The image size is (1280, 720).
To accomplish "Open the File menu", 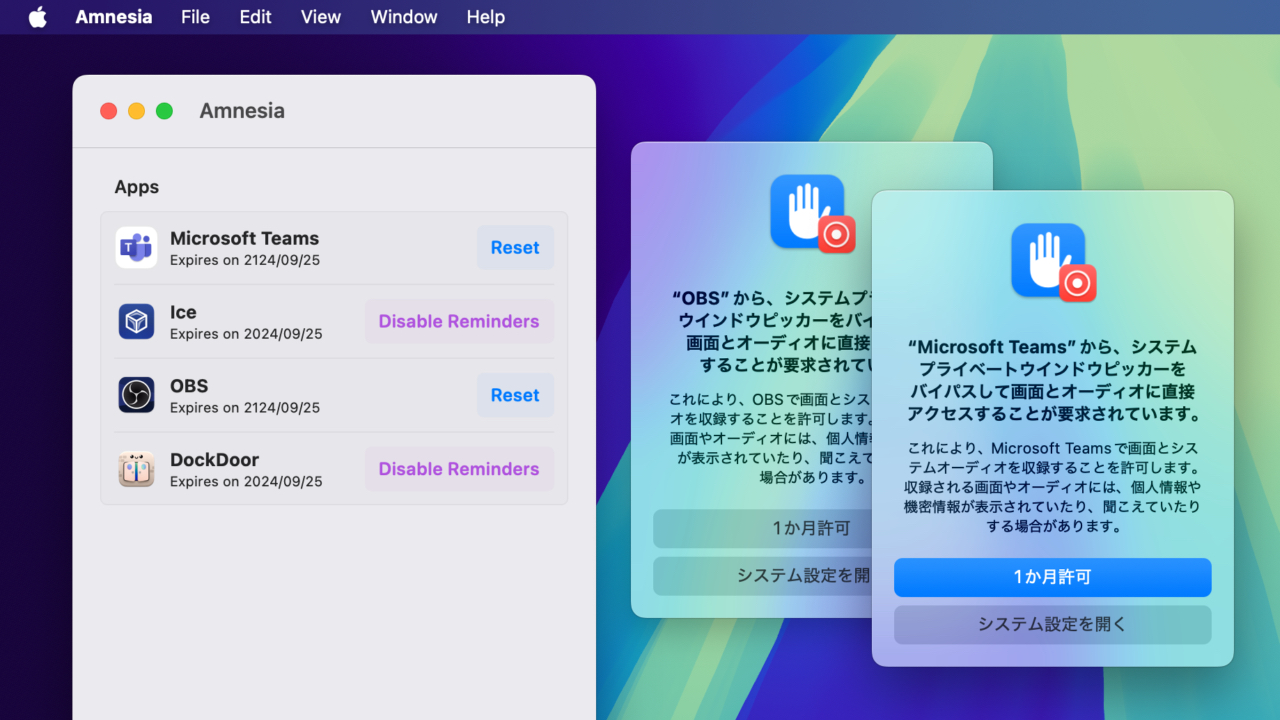I will (x=196, y=17).
